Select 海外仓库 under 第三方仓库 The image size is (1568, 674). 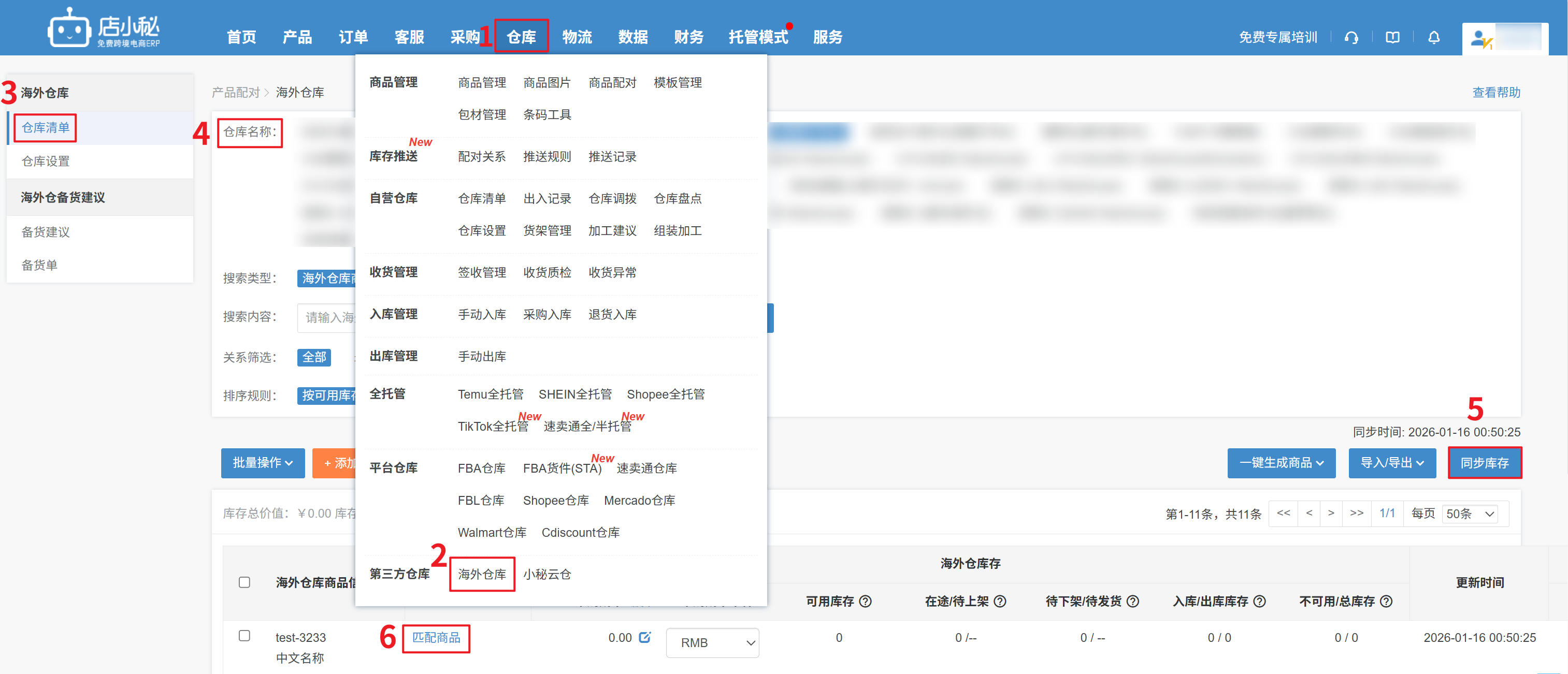(x=481, y=574)
